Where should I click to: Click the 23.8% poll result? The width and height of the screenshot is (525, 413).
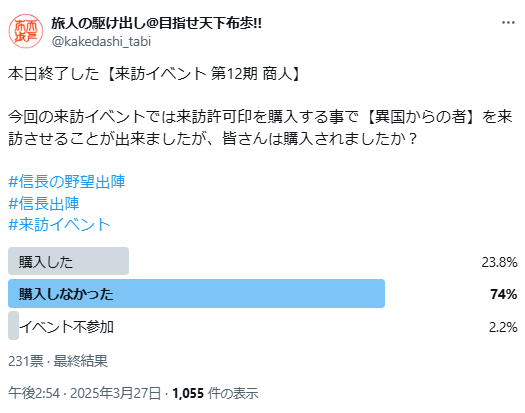(499, 262)
